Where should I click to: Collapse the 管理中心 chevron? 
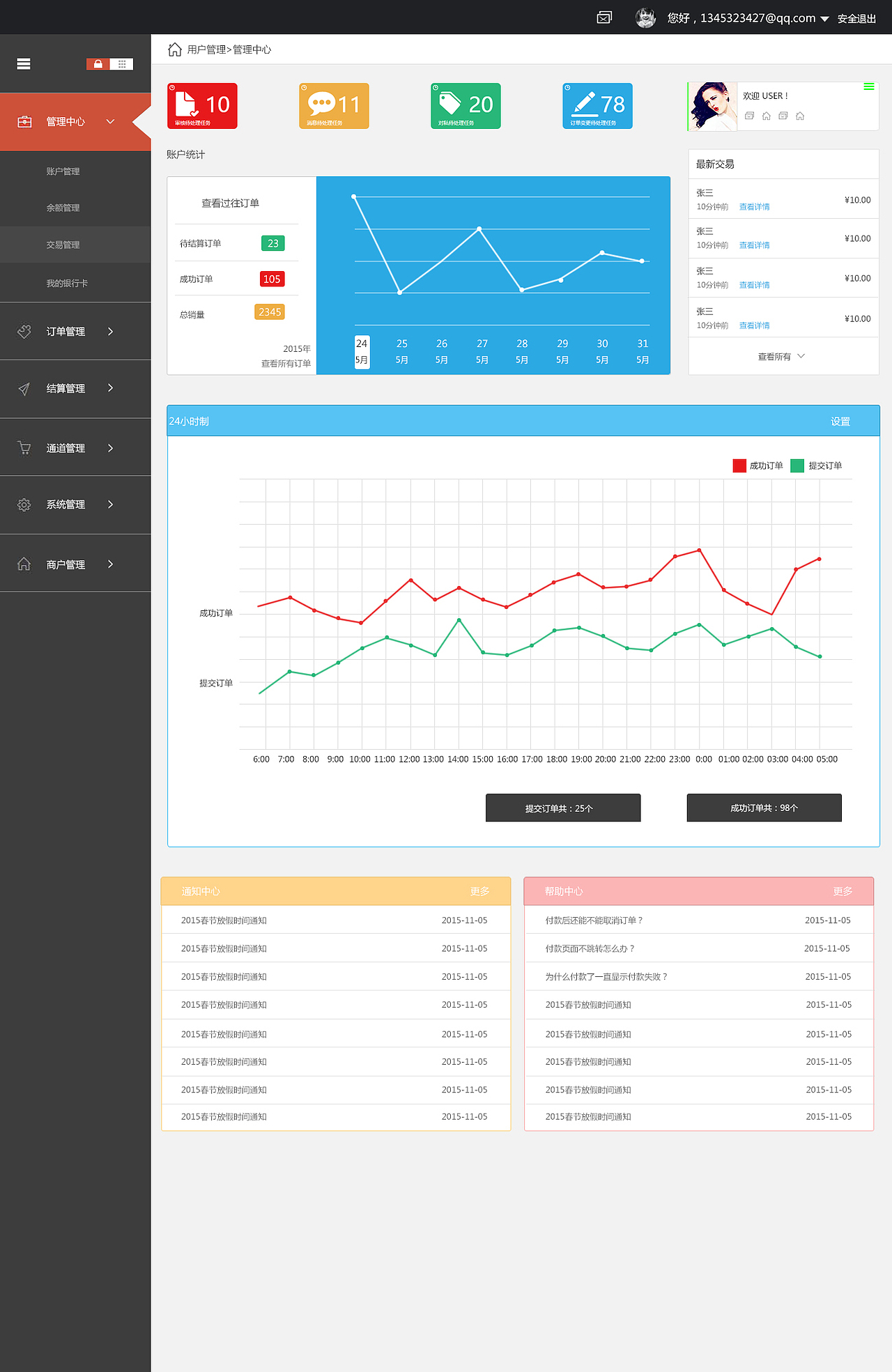pos(110,122)
